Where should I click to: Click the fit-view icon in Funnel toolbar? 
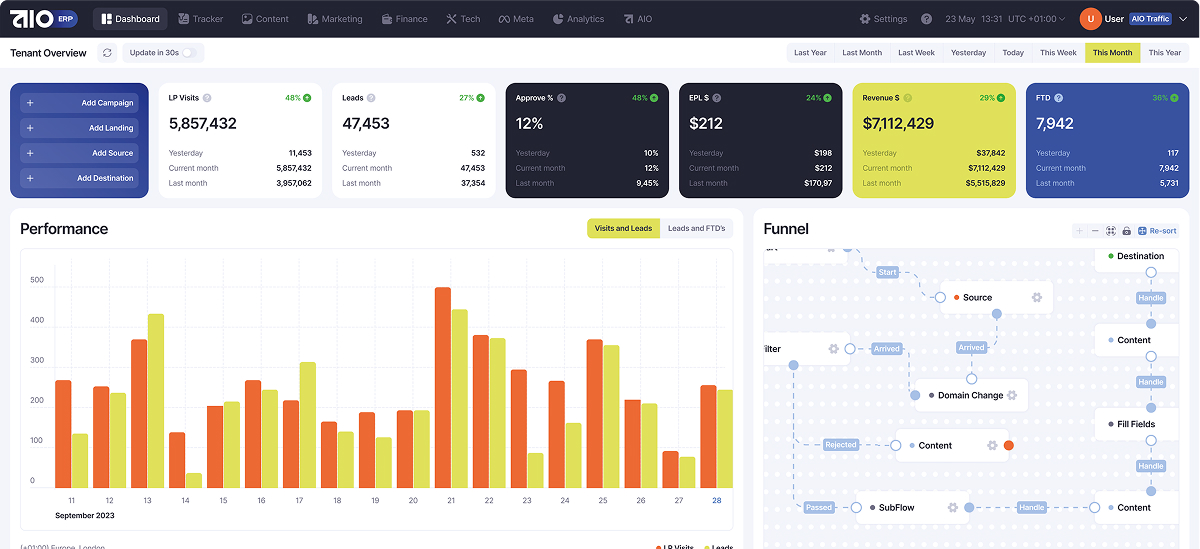(x=1110, y=231)
